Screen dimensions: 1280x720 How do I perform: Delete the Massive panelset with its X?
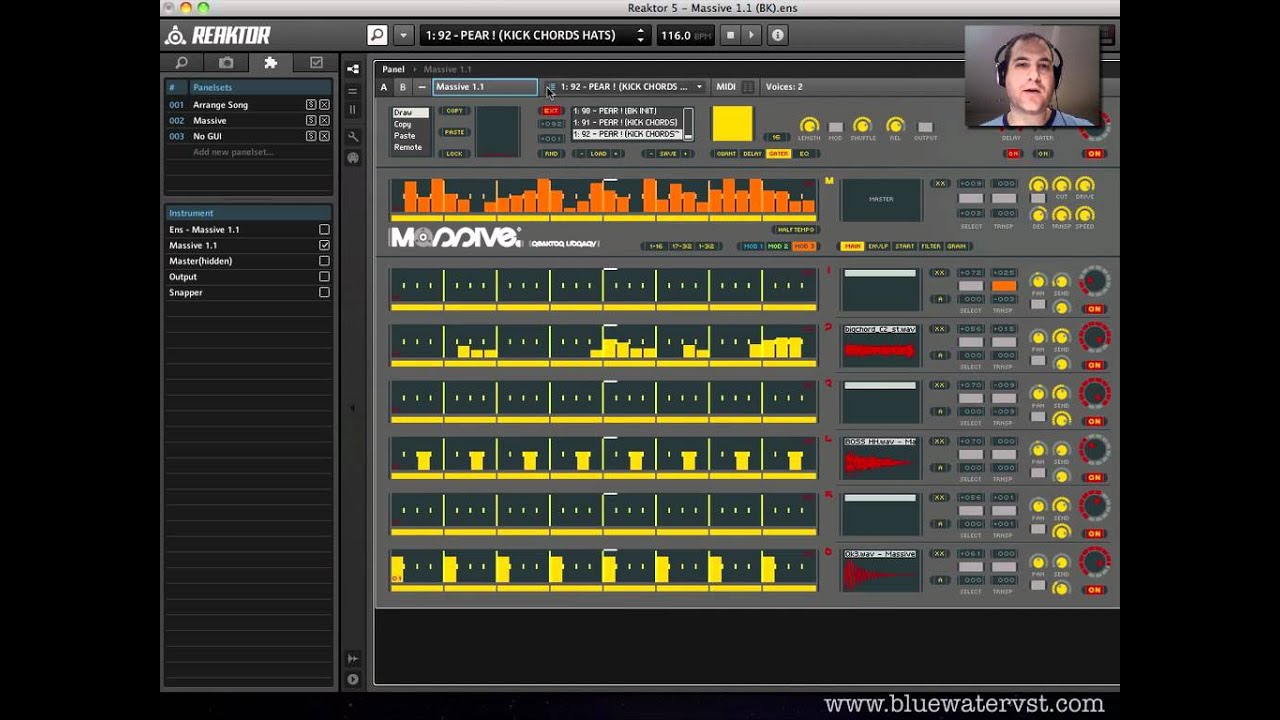pos(324,120)
